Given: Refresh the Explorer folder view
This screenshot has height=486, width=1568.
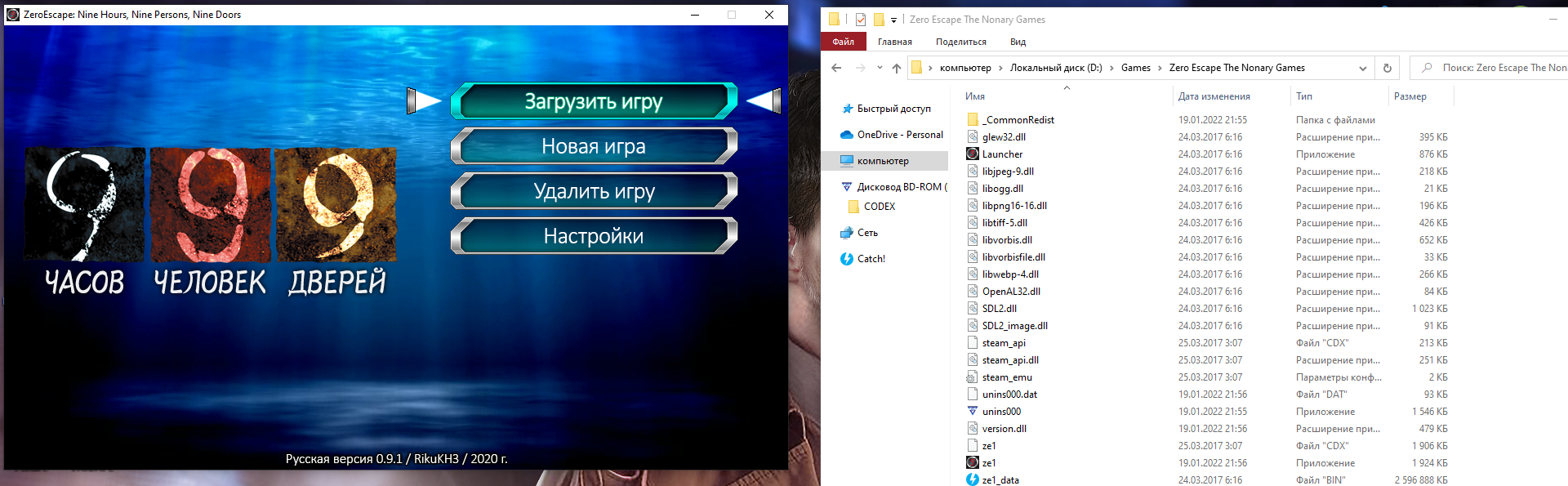Looking at the screenshot, I should click(1387, 68).
